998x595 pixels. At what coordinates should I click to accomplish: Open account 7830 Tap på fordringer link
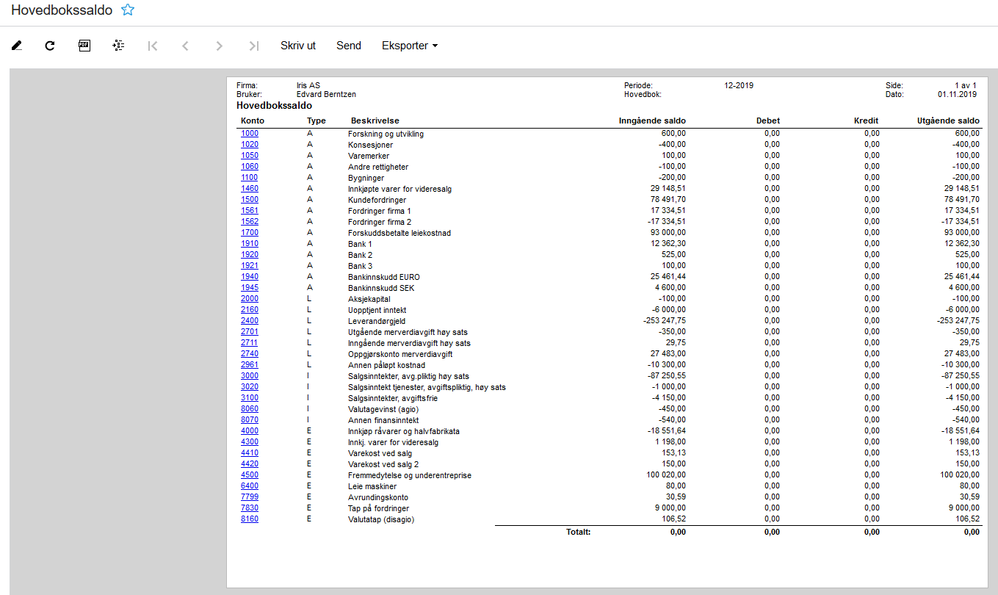click(x=250, y=508)
